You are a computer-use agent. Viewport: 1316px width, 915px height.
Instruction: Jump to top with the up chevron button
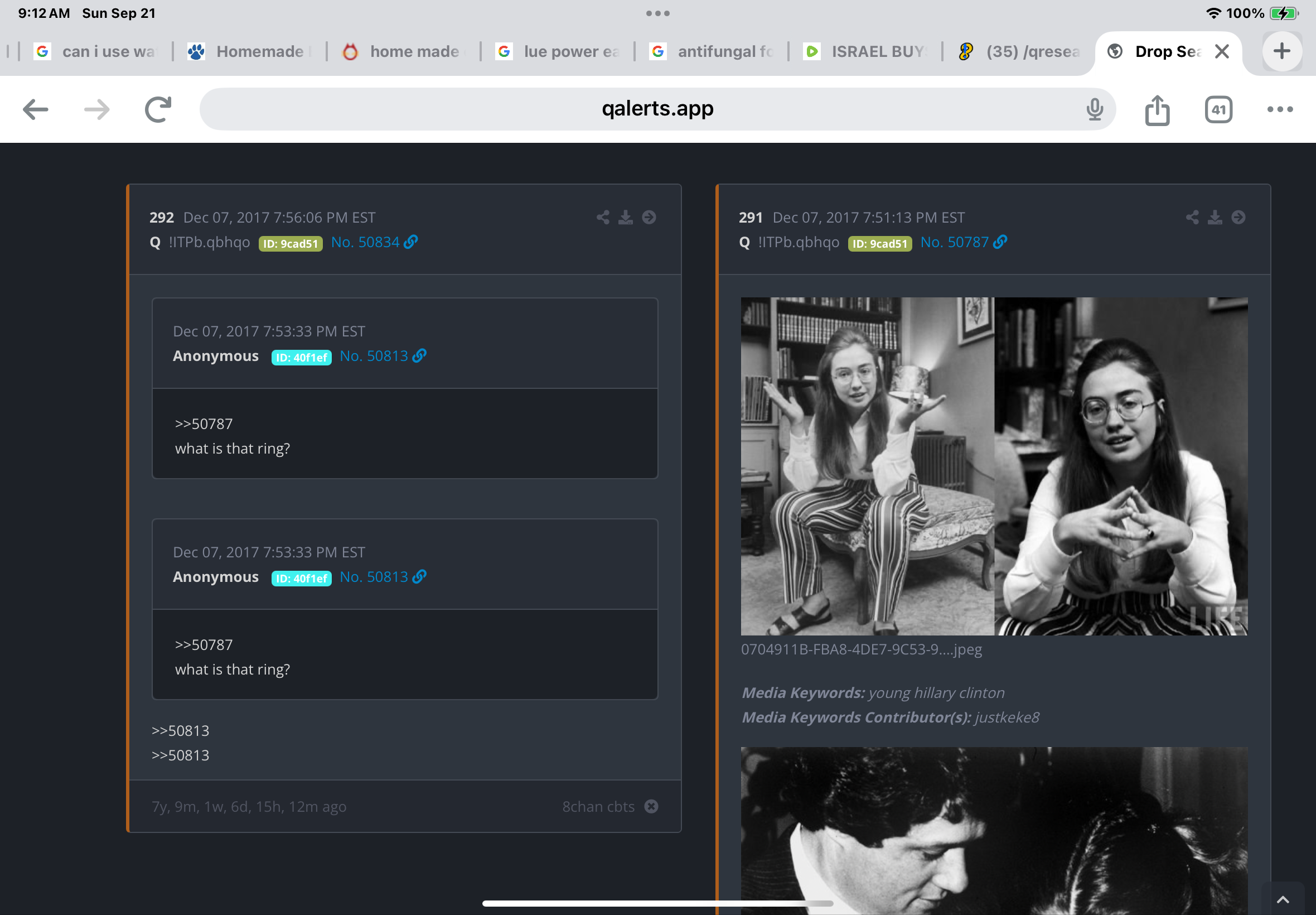pos(1282,899)
